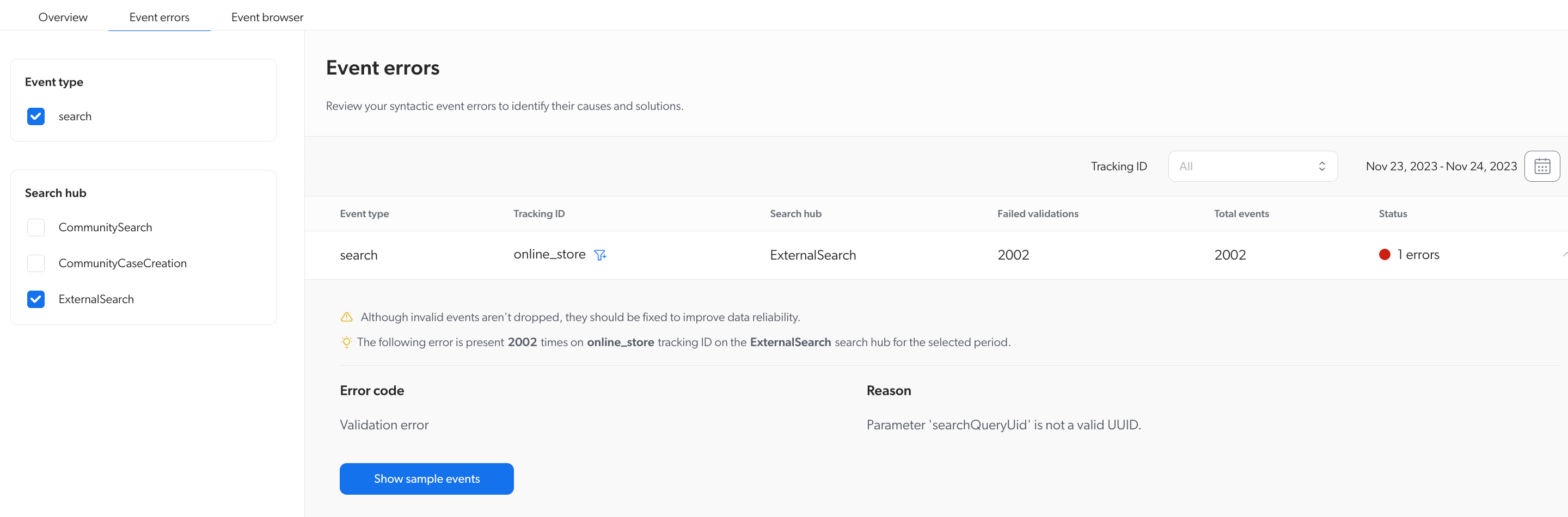Viewport: 1568px width, 517px height.
Task: Disable the ExternalSearch hub filter
Action: point(36,299)
